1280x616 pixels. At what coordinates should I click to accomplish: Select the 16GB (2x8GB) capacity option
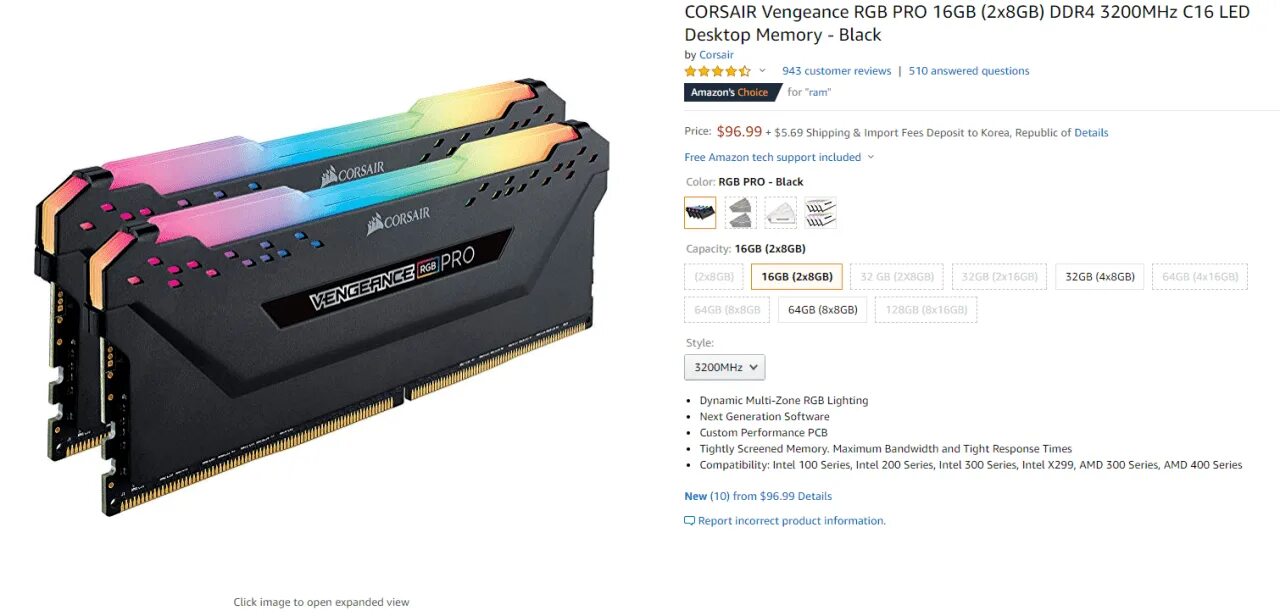coord(797,277)
